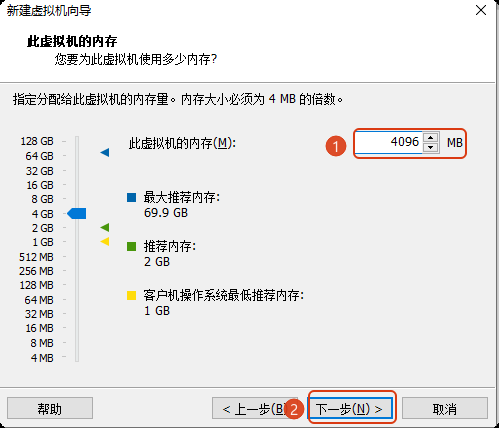
Task: Select the 2 GB mark on memory scale
Action: [x=43, y=228]
